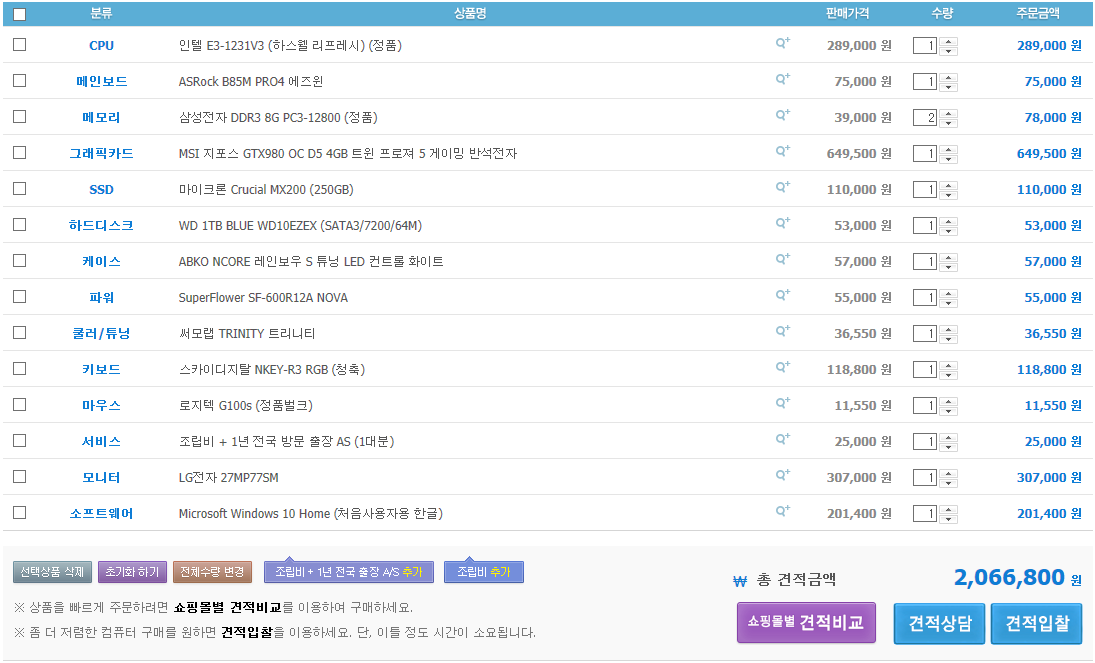Open zoom icon in WD 1TB BLUE row
The width and height of the screenshot is (1095, 663).
click(783, 223)
